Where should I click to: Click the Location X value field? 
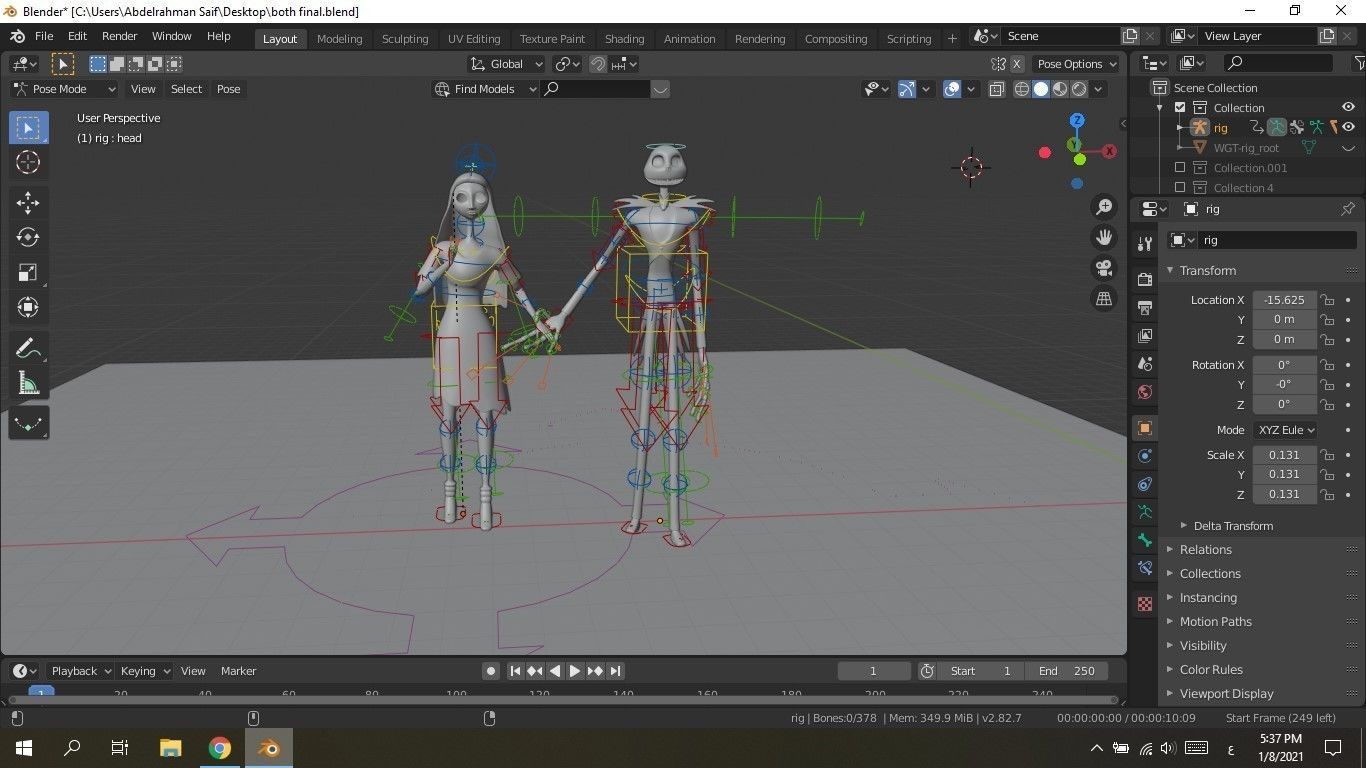pyautogui.click(x=1284, y=300)
